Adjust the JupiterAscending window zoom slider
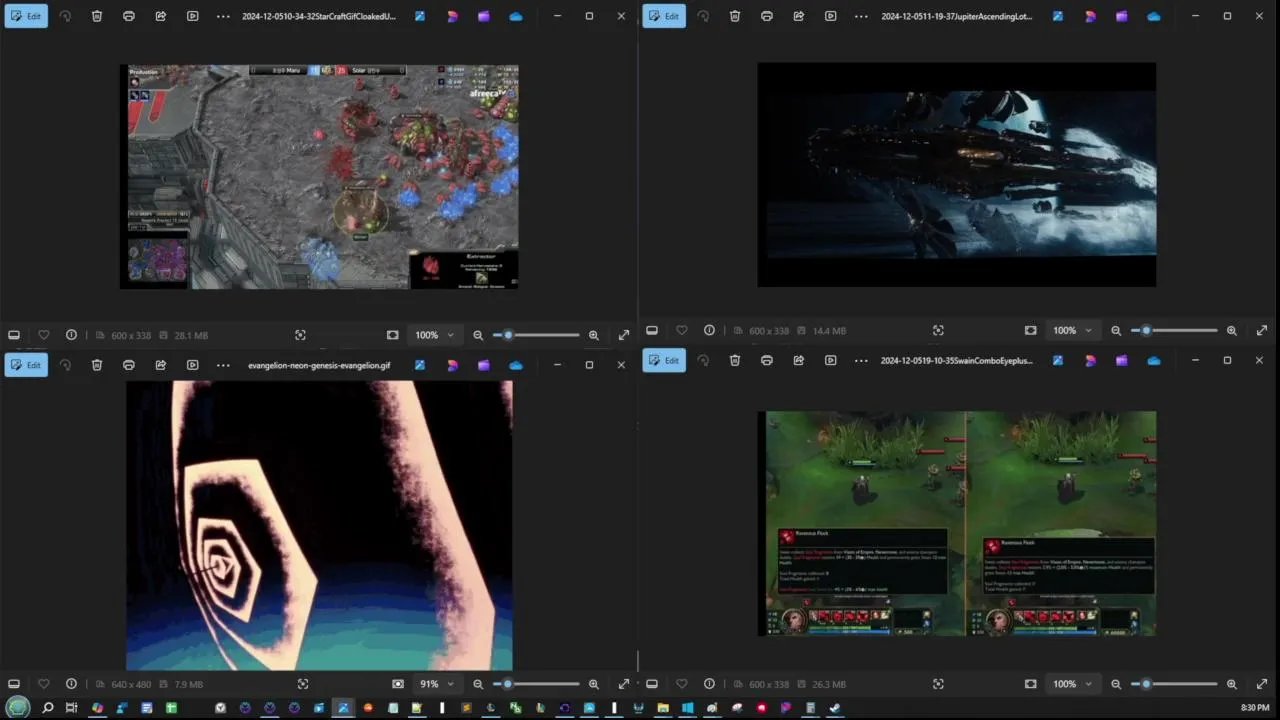This screenshot has width=1280, height=720. [x=1174, y=330]
